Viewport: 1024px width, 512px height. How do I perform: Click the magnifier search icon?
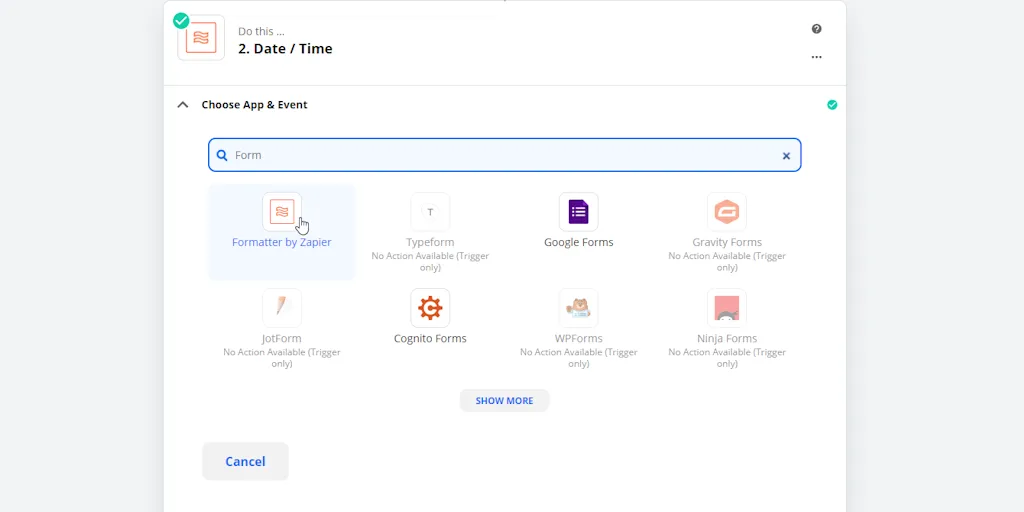[222, 155]
